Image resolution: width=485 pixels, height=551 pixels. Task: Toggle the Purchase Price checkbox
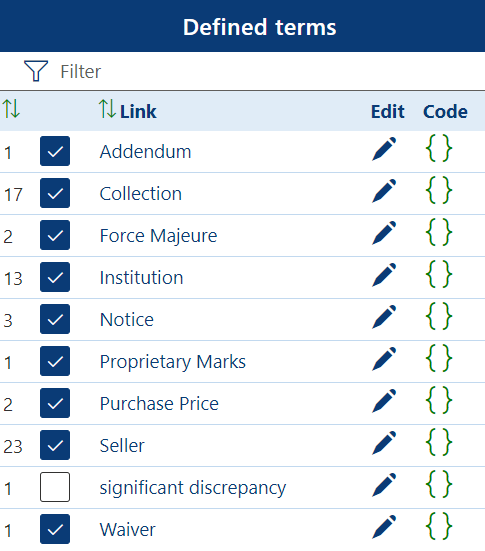coord(55,403)
